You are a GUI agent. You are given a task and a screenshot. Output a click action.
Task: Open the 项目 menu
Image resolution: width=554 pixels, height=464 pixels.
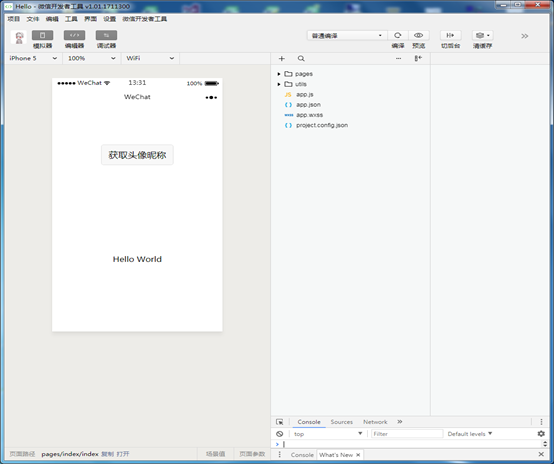14,19
